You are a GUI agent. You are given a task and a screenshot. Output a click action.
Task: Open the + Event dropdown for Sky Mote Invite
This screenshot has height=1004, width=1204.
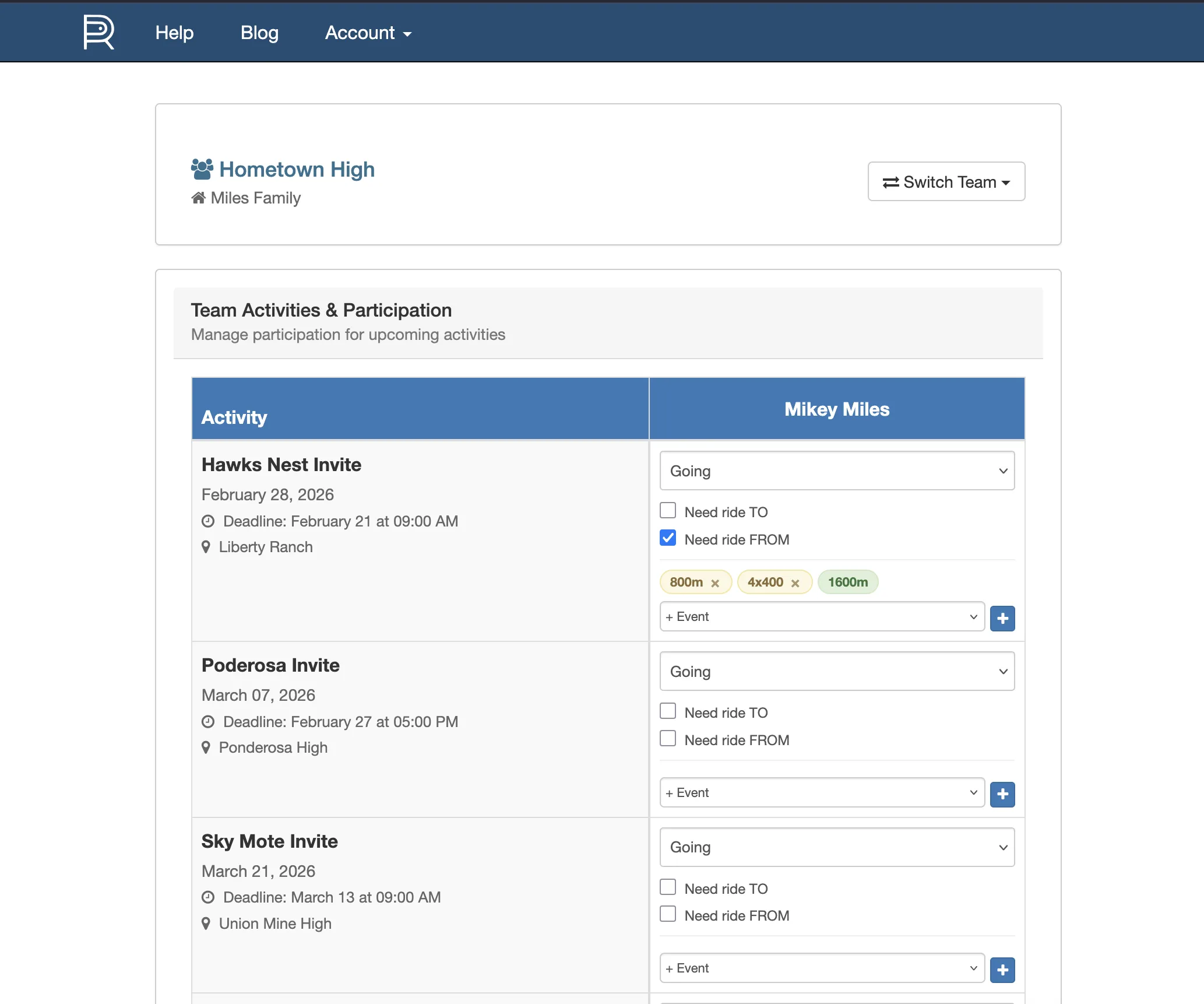pyautogui.click(x=822, y=968)
